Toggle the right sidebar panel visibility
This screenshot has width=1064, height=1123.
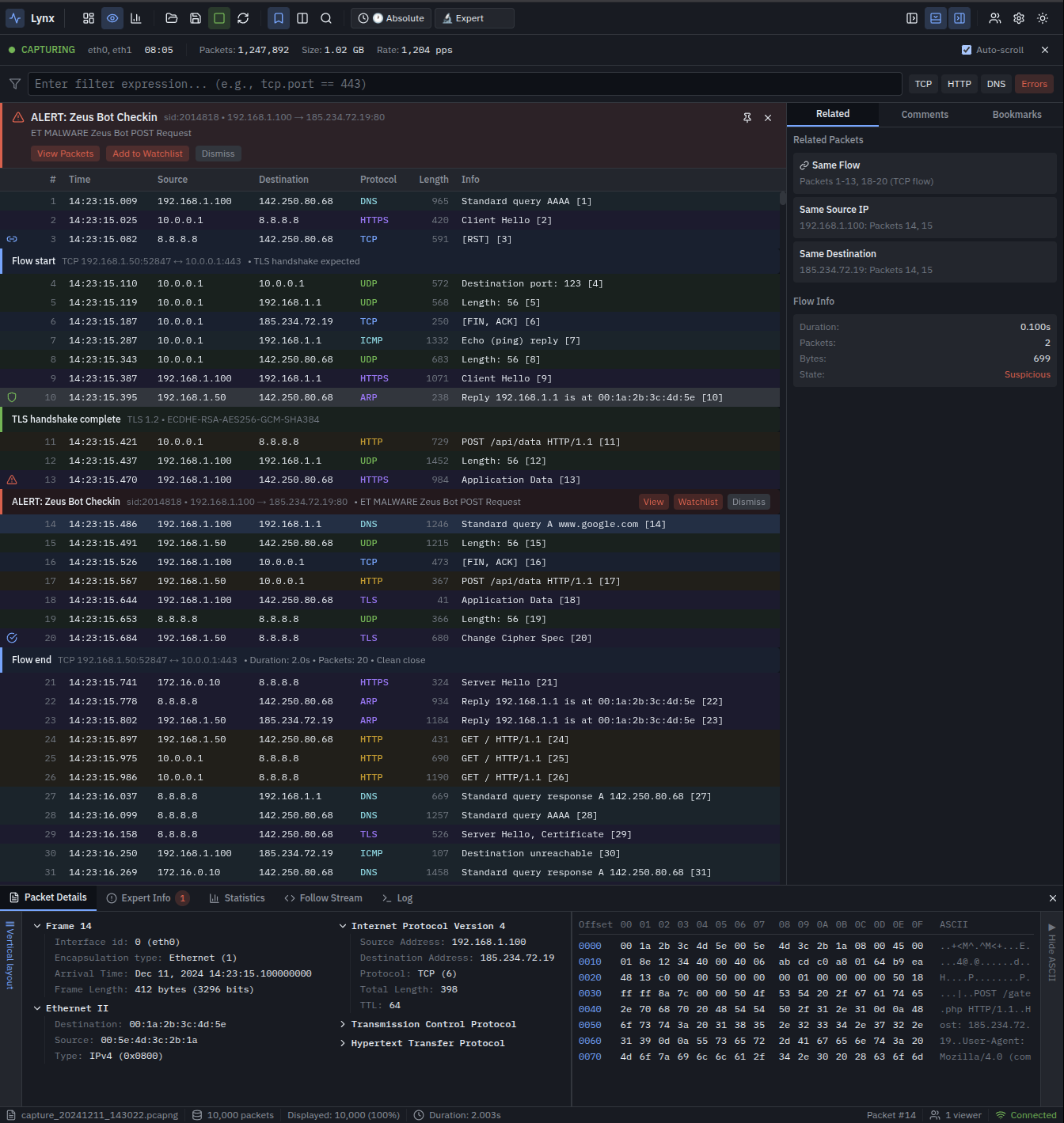(x=959, y=17)
